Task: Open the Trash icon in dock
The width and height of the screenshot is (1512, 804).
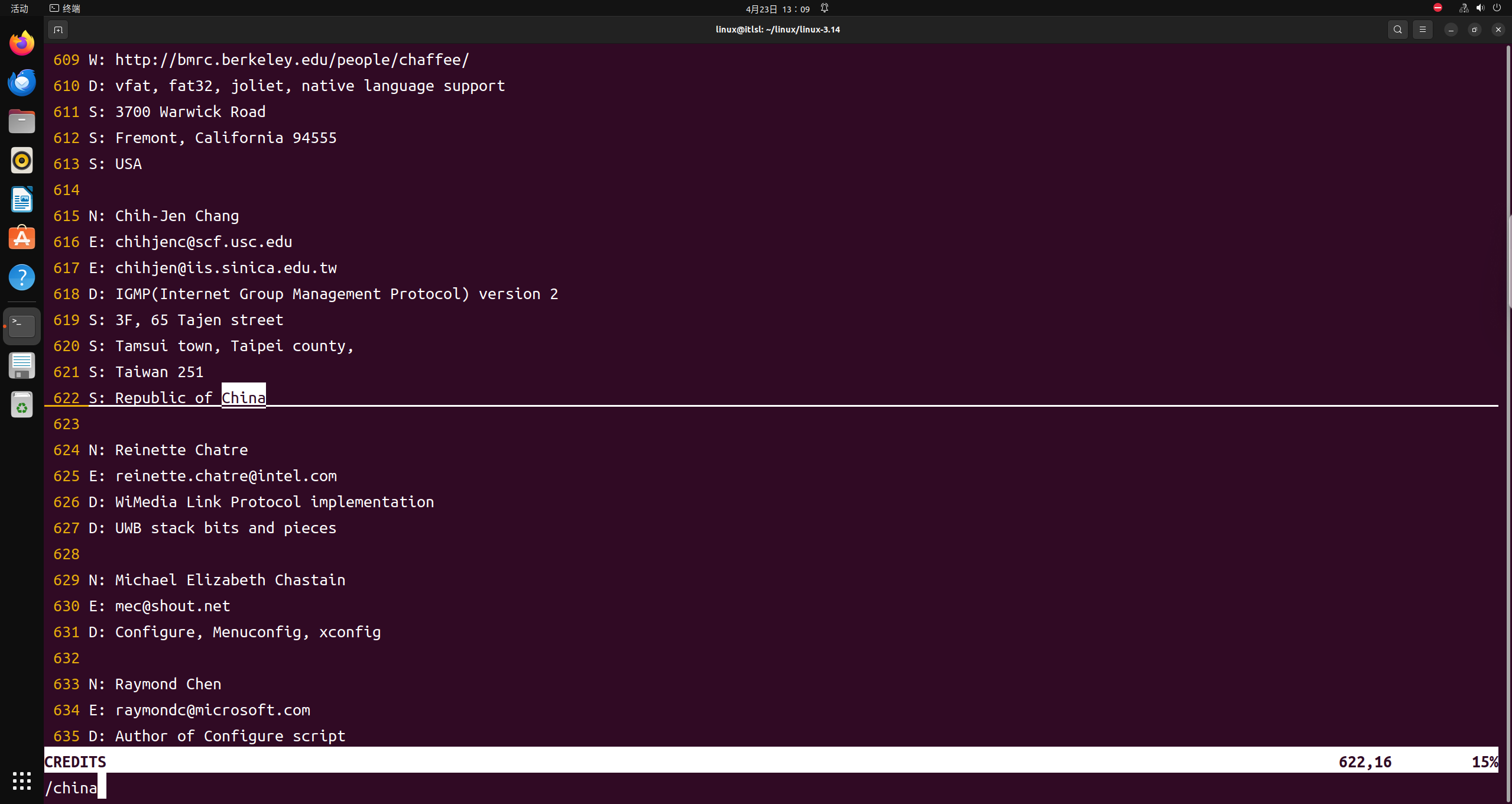Action: pyautogui.click(x=22, y=406)
